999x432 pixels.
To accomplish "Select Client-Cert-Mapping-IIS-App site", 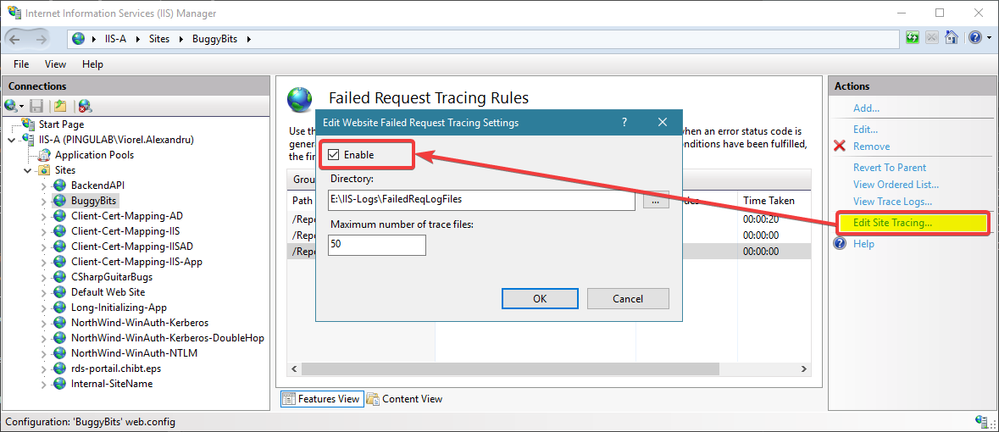I will (137, 262).
